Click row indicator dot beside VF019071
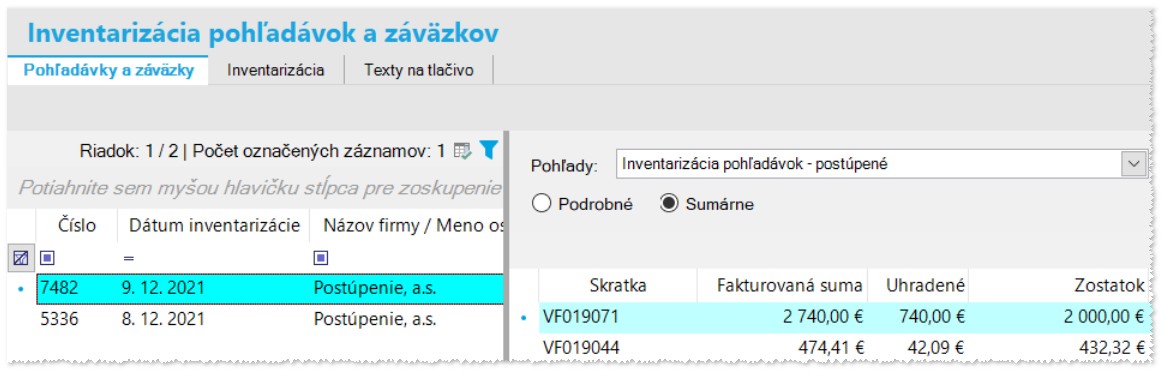The width and height of the screenshot is (1167, 376). 524,318
